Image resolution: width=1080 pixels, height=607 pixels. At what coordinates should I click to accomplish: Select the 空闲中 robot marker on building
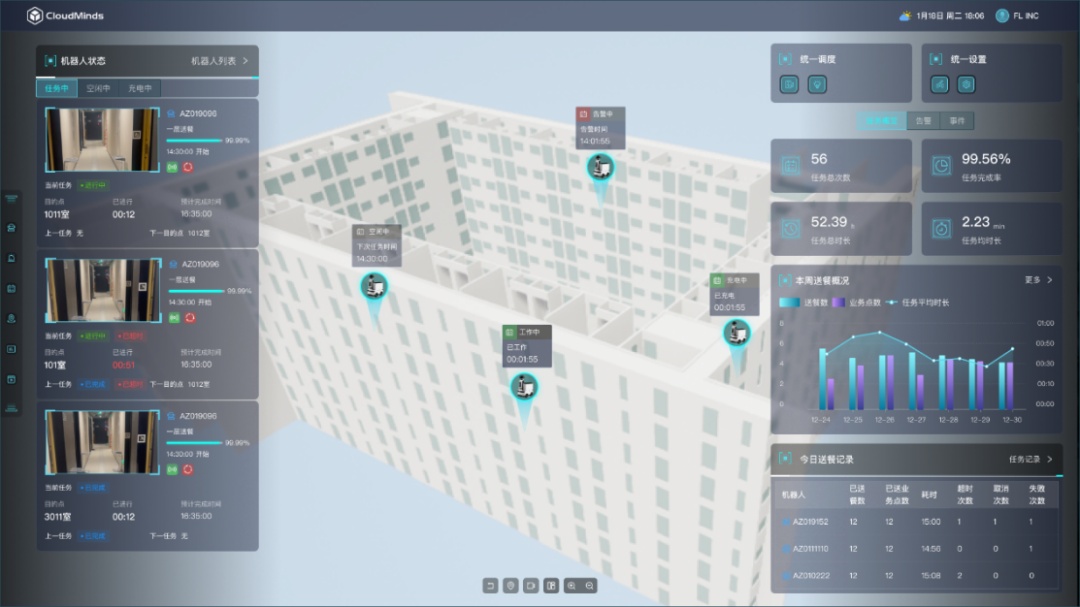pos(374,286)
